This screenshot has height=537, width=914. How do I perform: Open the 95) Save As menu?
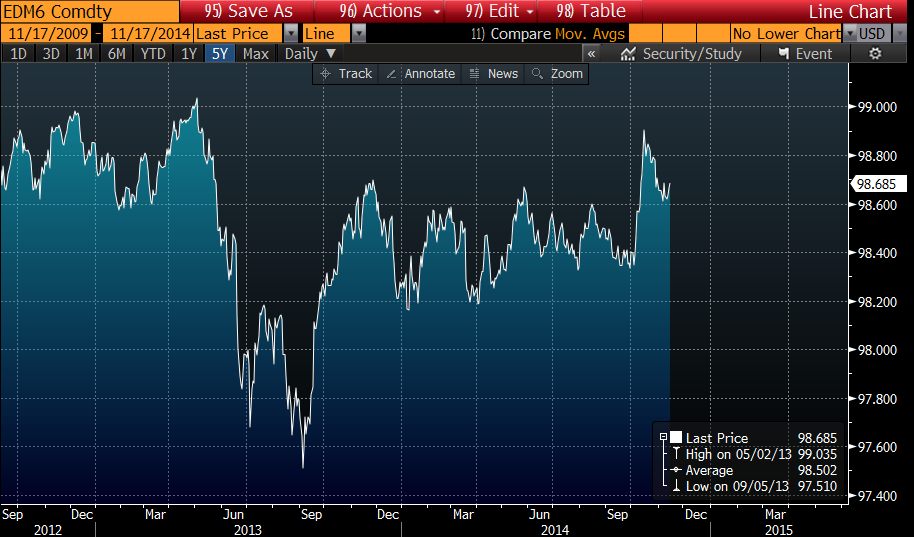[x=248, y=11]
